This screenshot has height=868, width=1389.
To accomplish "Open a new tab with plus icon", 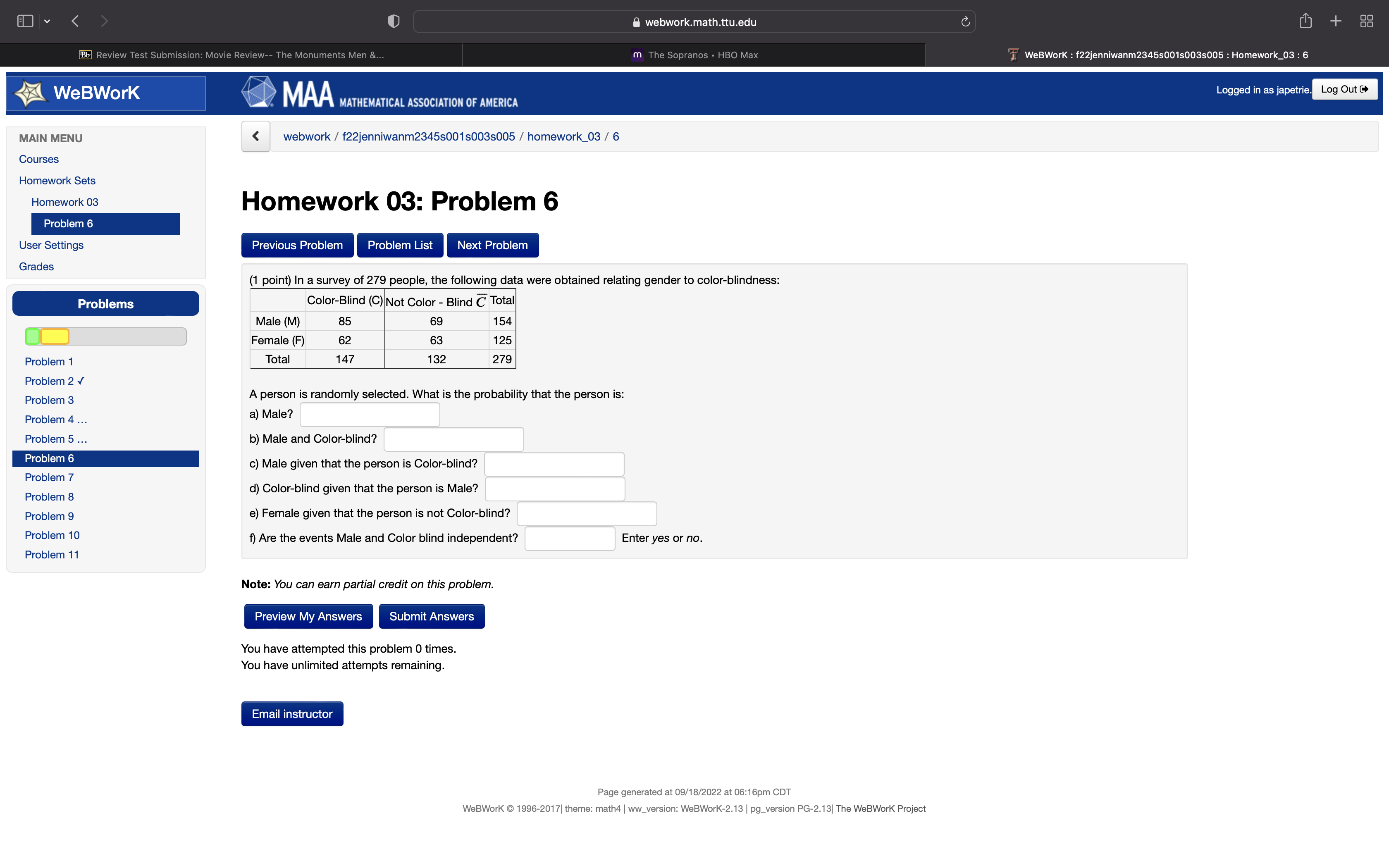I will click(x=1336, y=21).
